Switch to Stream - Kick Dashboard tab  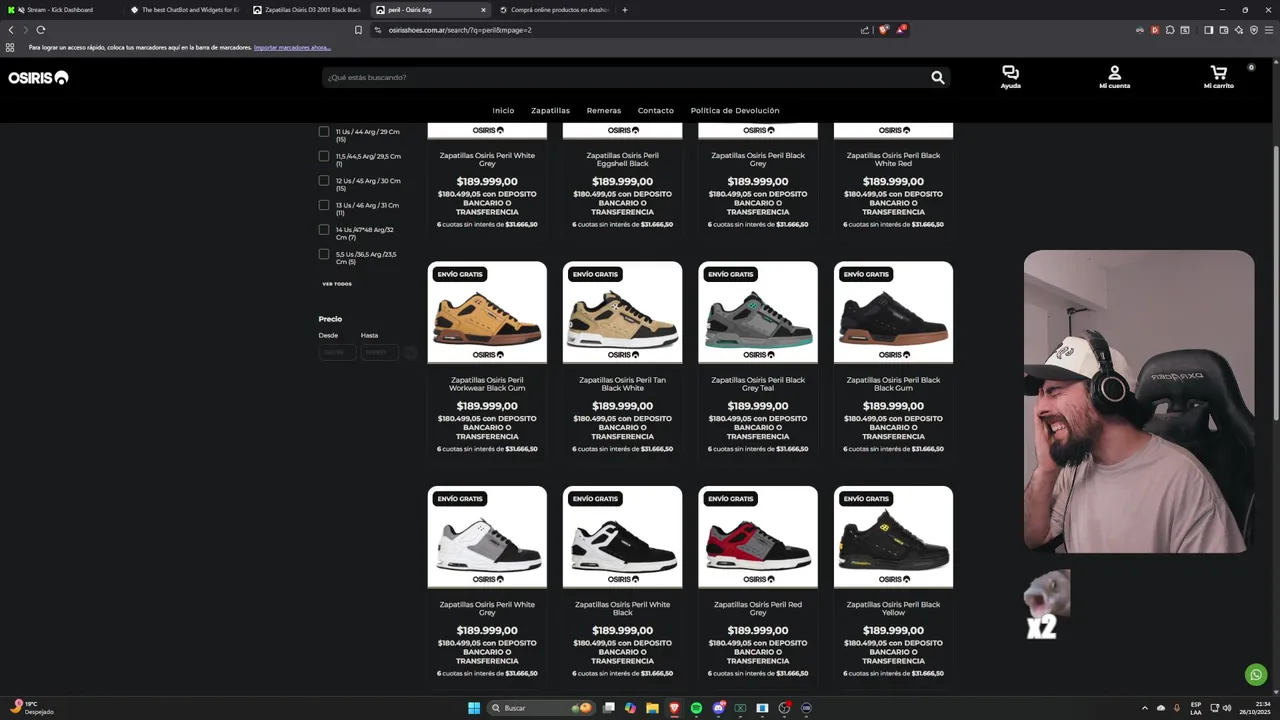[x=59, y=10]
